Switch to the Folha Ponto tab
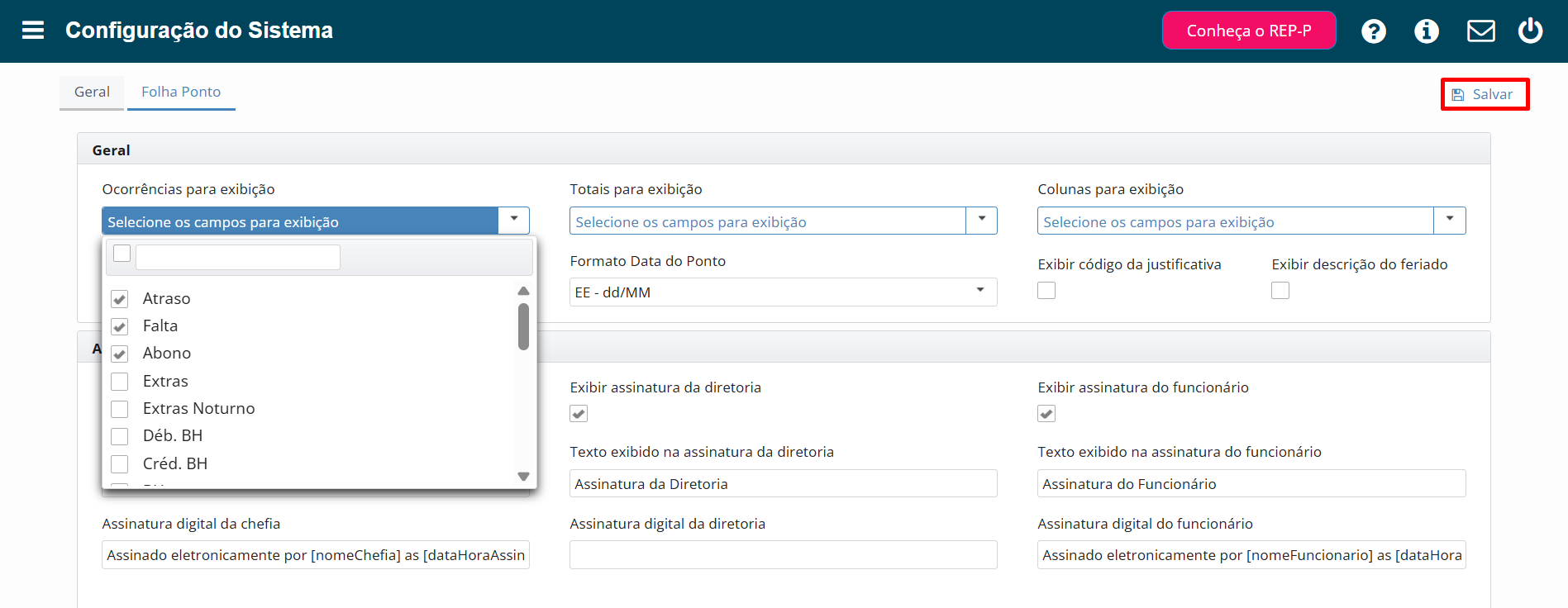Viewport: 1568px width, 608px height. pos(181,93)
